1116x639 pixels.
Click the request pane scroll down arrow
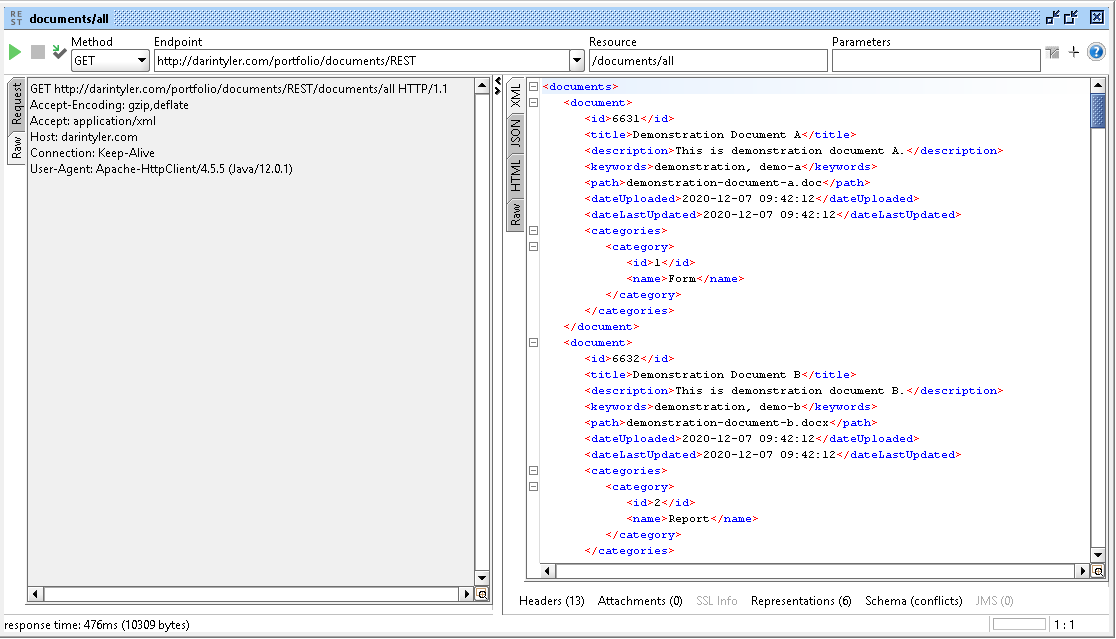pyautogui.click(x=482, y=578)
